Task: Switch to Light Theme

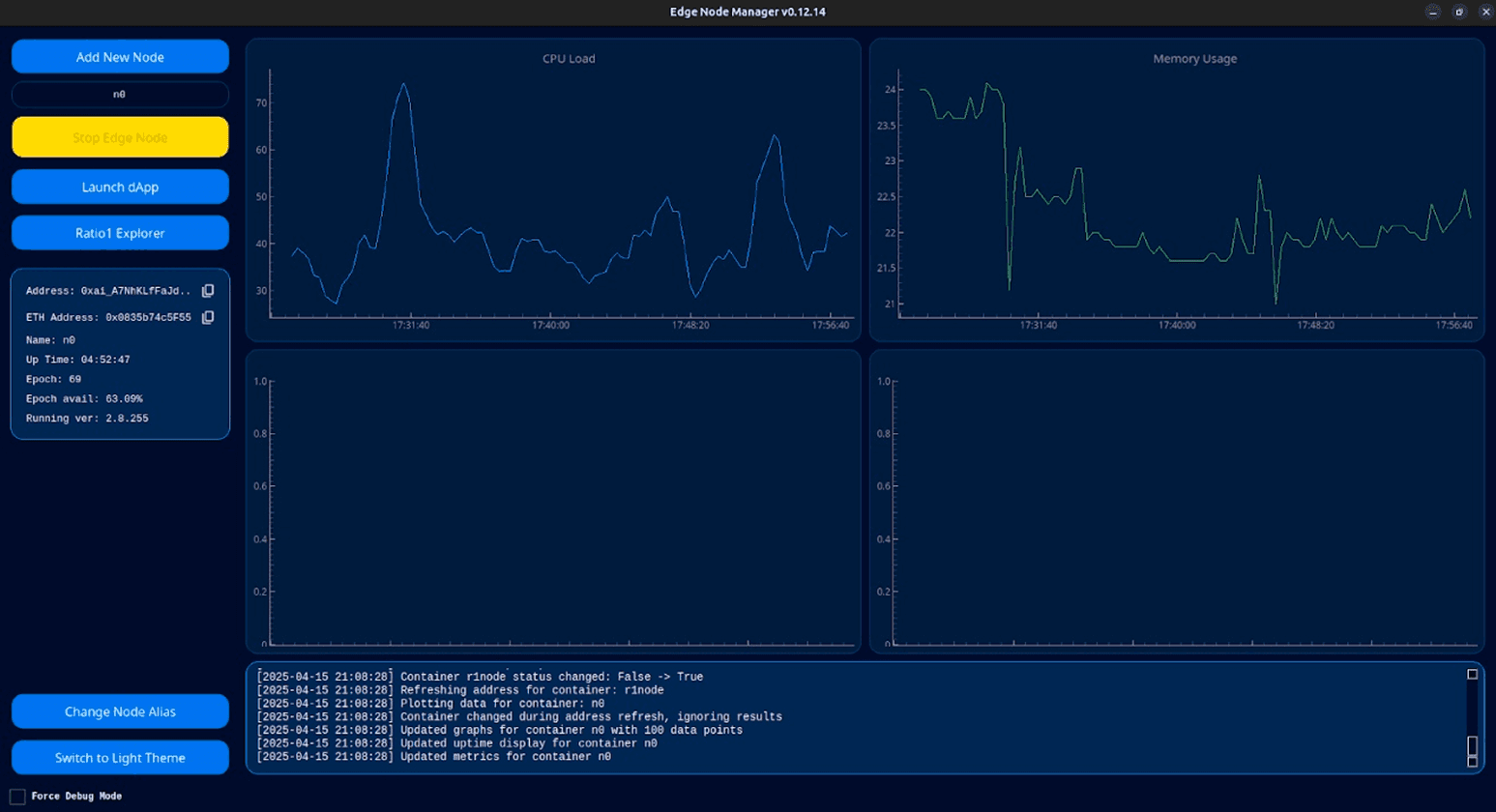Action: 120,758
